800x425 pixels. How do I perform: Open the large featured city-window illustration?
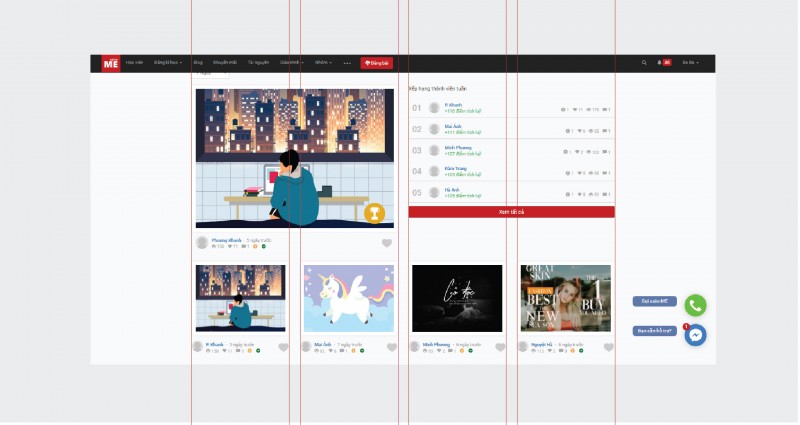coord(295,158)
